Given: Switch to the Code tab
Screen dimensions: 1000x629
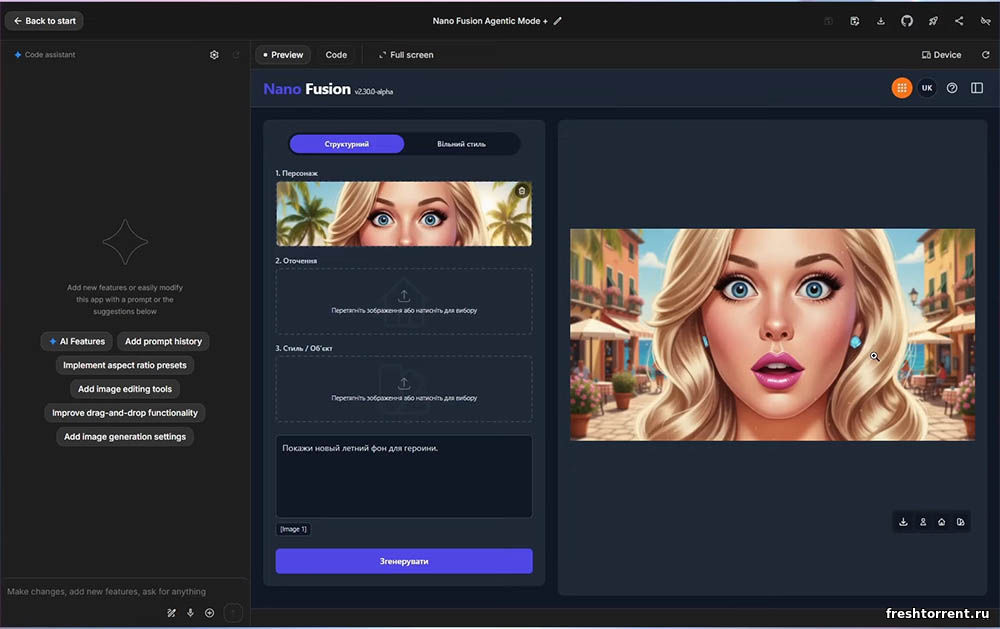Looking at the screenshot, I should (x=336, y=55).
